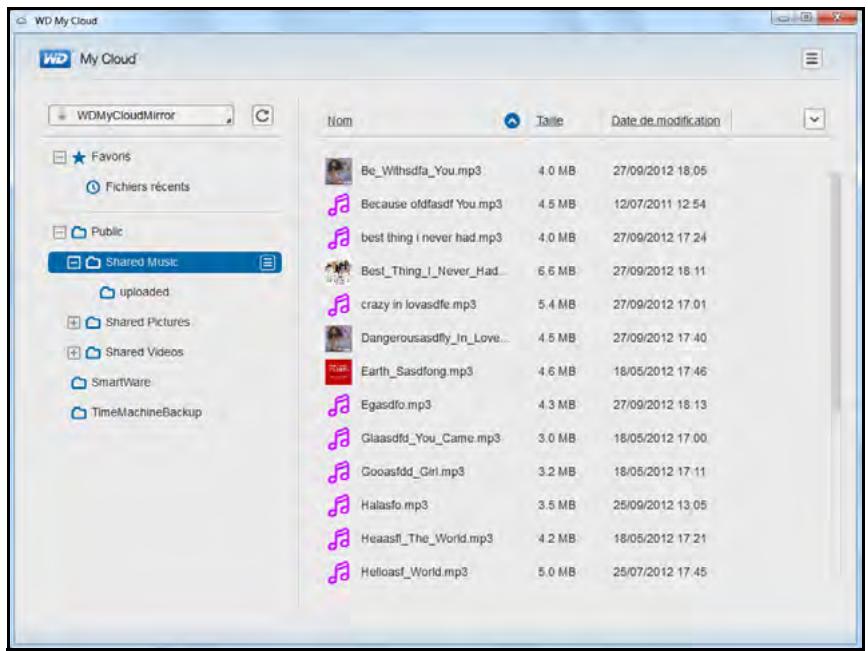Click the 6.6 MB size of Best_Thing_I_Never_Had
Screen dimensions: 868x651
point(556,271)
